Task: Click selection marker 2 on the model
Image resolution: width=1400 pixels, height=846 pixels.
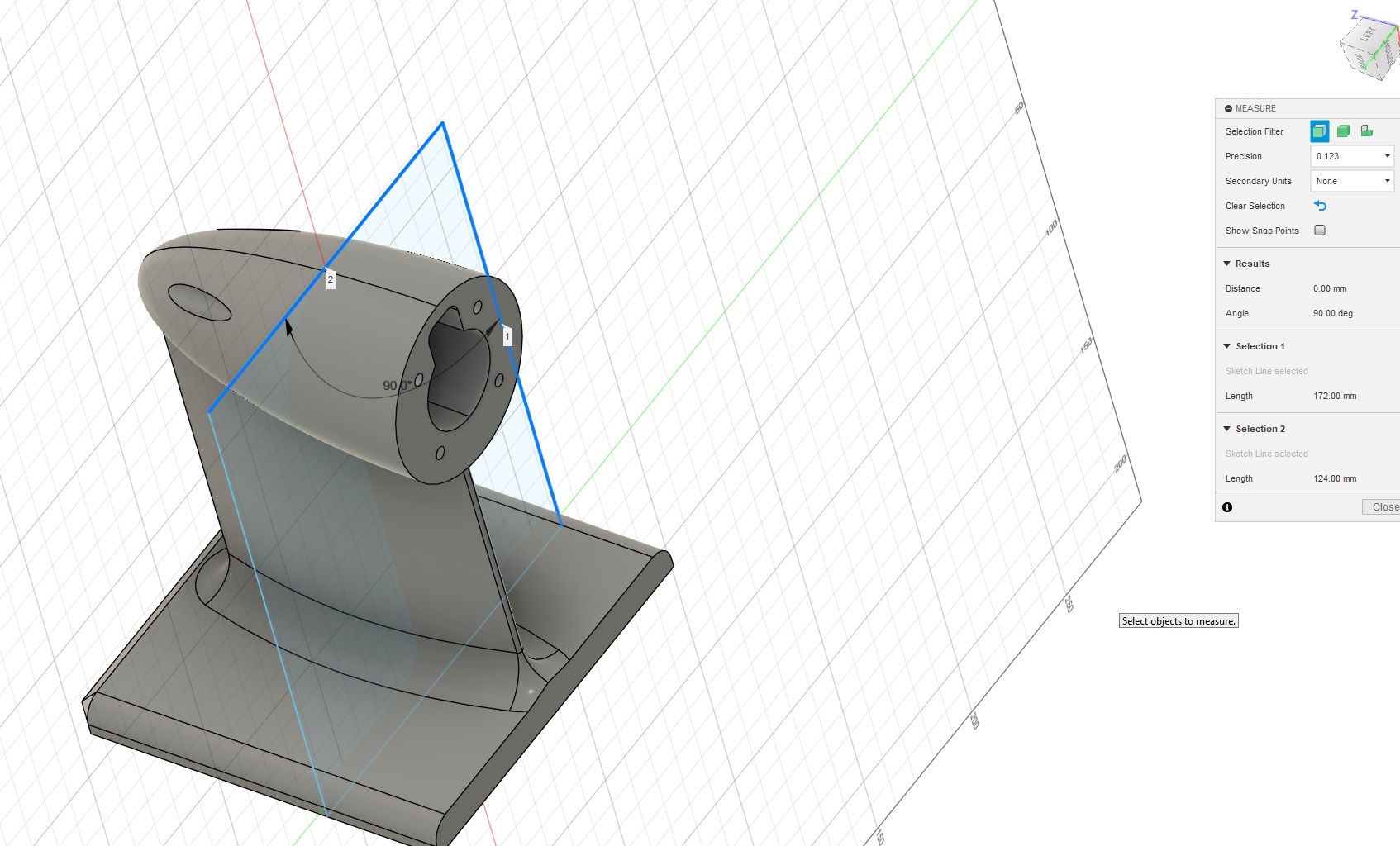Action: (331, 279)
